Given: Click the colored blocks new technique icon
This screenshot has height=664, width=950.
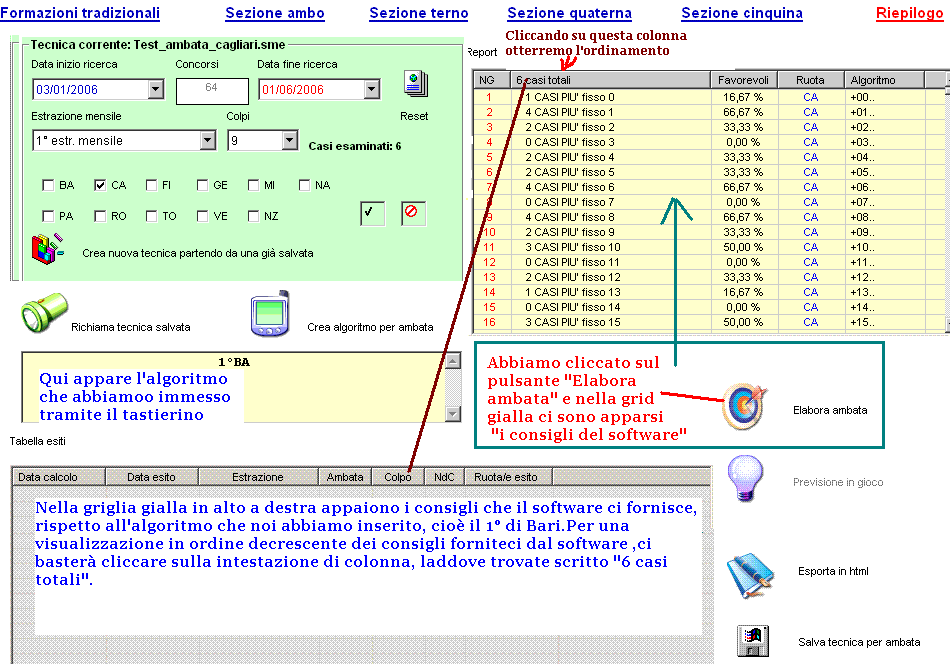Looking at the screenshot, I should pyautogui.click(x=47, y=249).
